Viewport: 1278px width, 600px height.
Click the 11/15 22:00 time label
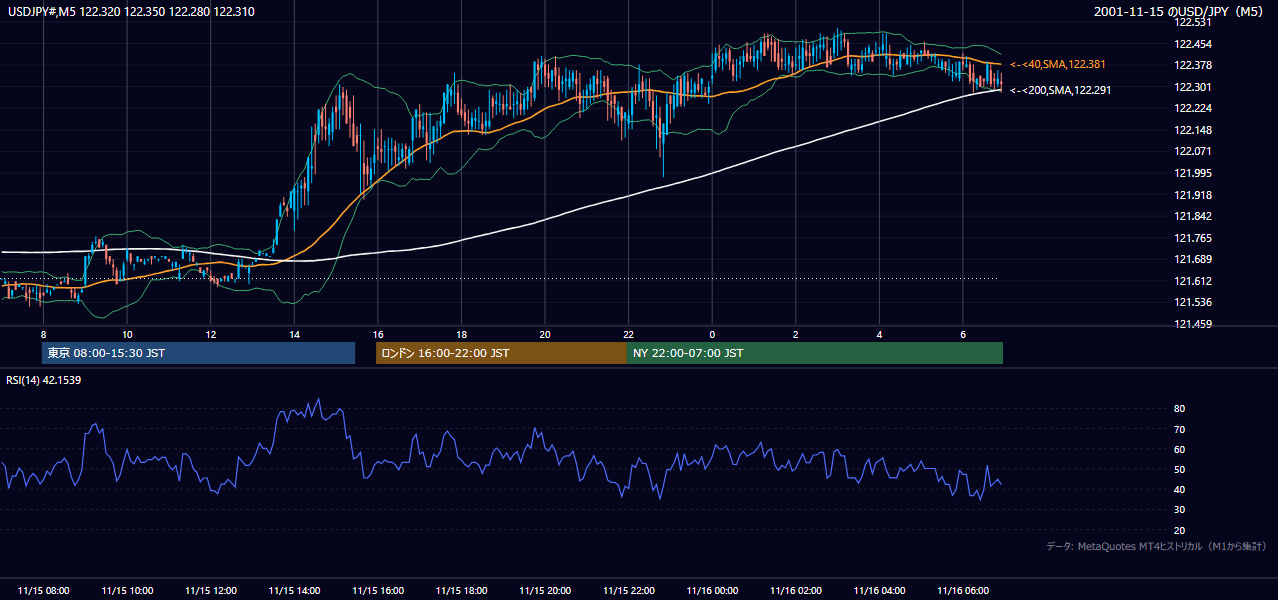[629, 591]
